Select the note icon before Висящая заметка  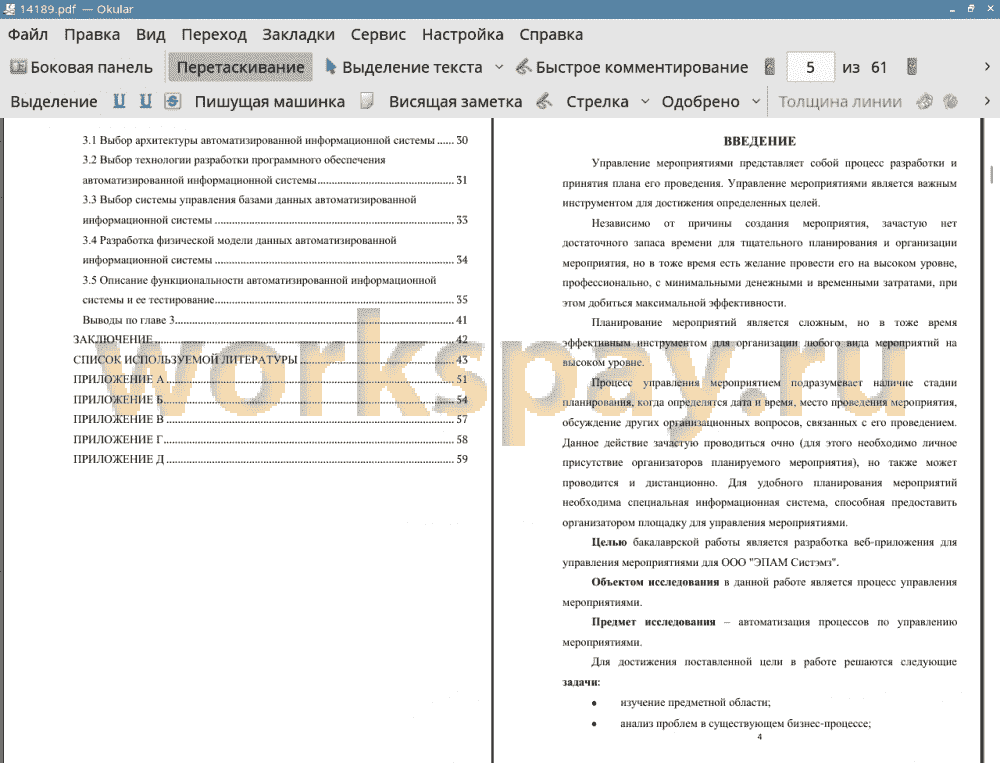pos(367,101)
